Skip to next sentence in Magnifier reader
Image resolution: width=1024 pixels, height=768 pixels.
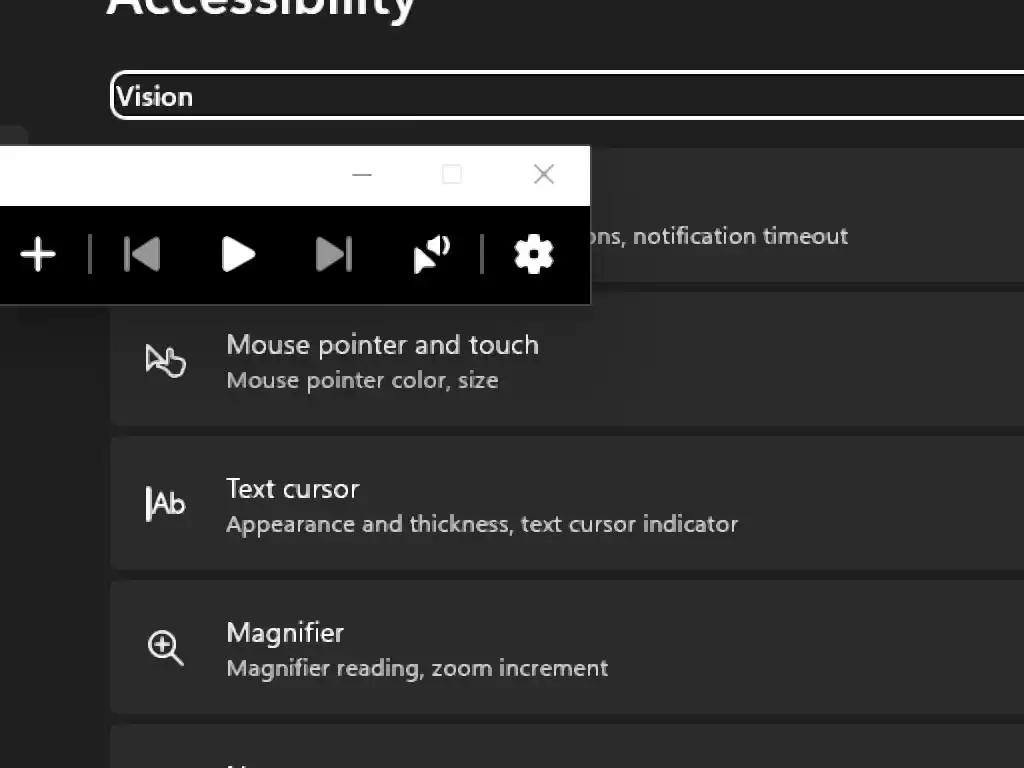click(x=334, y=255)
